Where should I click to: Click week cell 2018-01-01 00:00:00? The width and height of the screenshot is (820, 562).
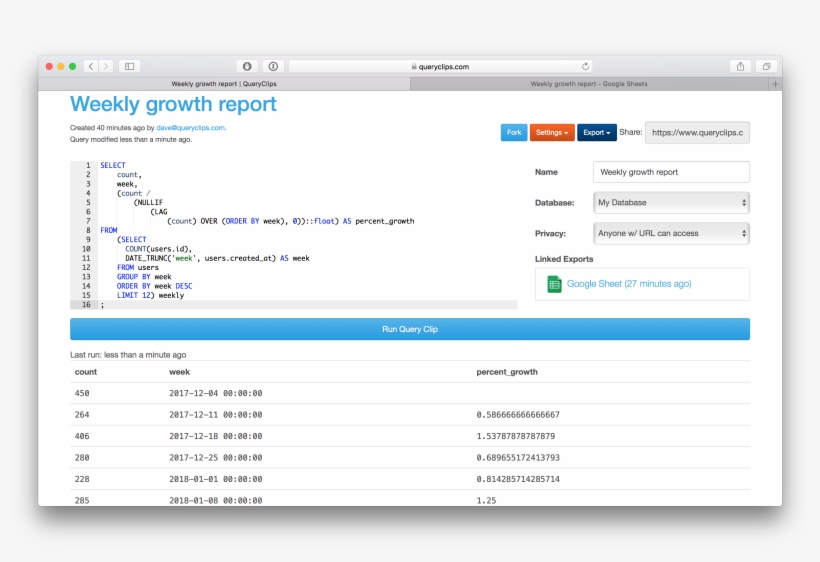215,479
